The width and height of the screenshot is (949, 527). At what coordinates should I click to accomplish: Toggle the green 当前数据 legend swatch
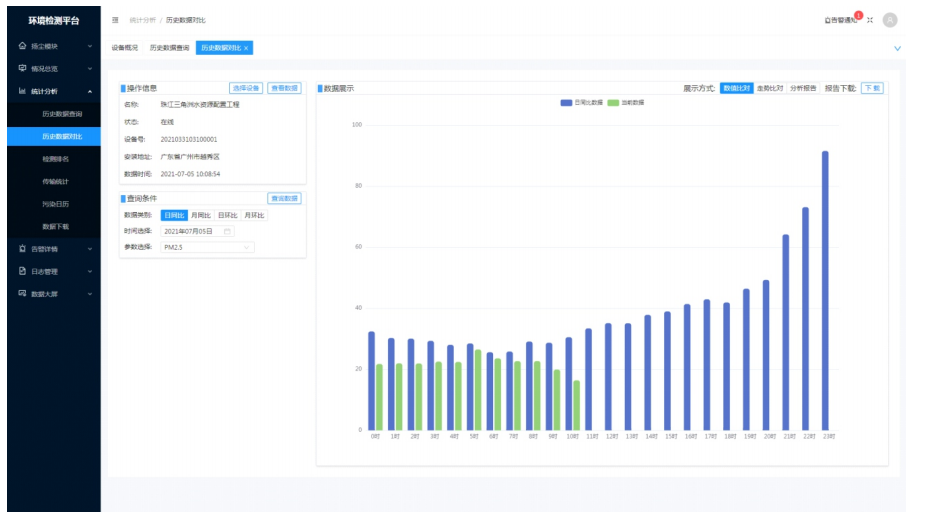614,102
